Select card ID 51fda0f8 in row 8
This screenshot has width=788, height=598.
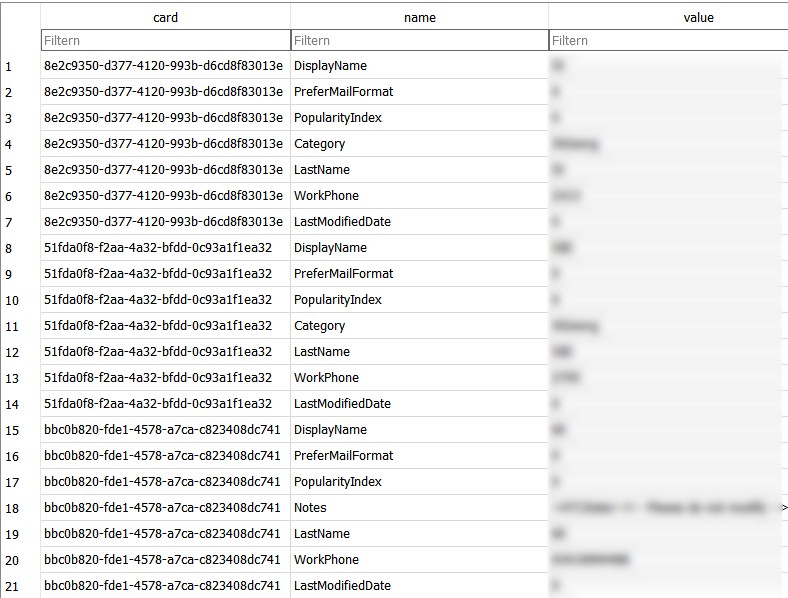click(x=165, y=248)
